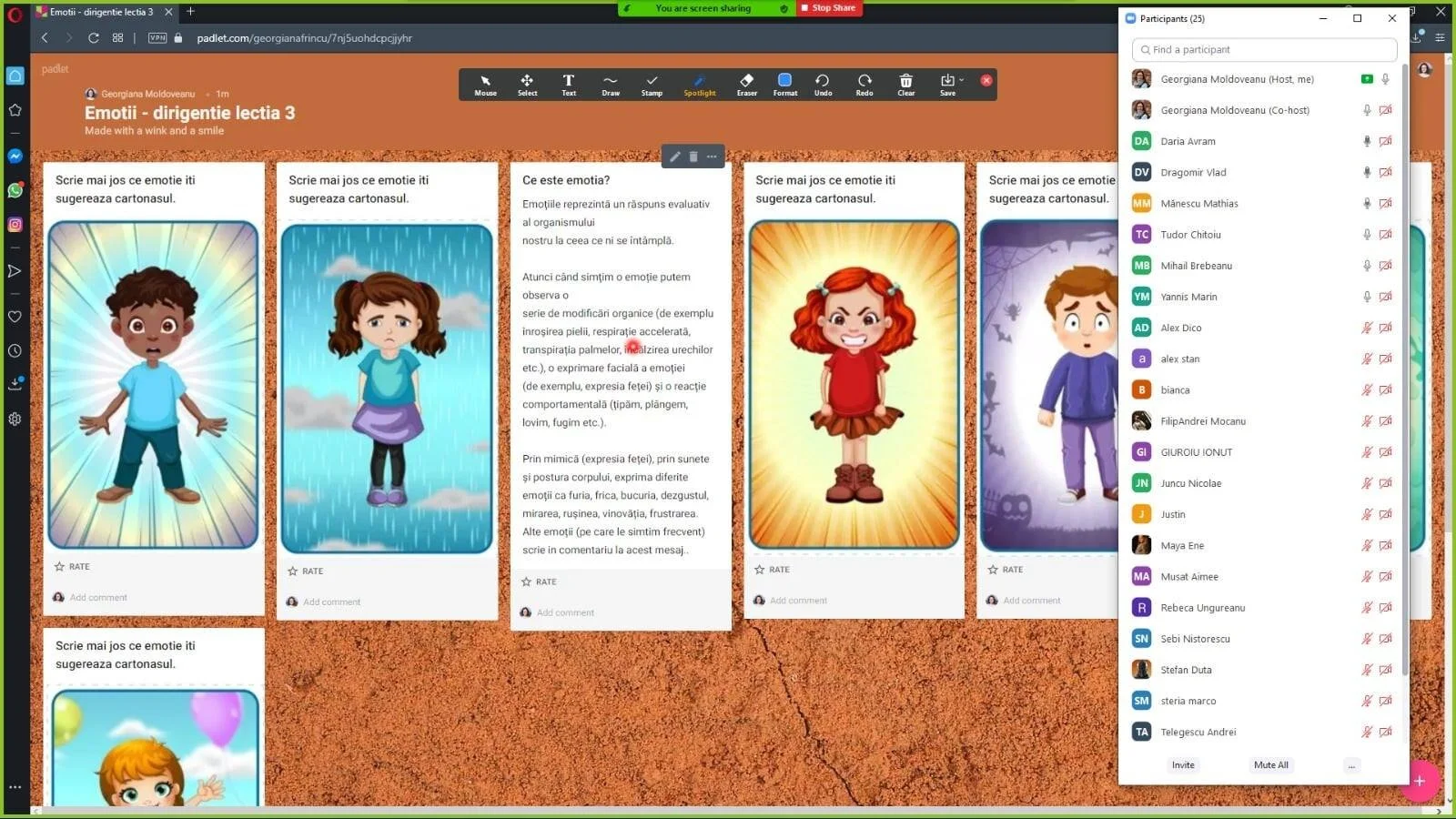1456x819 pixels.
Task: Open Instagram in Opera sidebar
Action: [15, 224]
